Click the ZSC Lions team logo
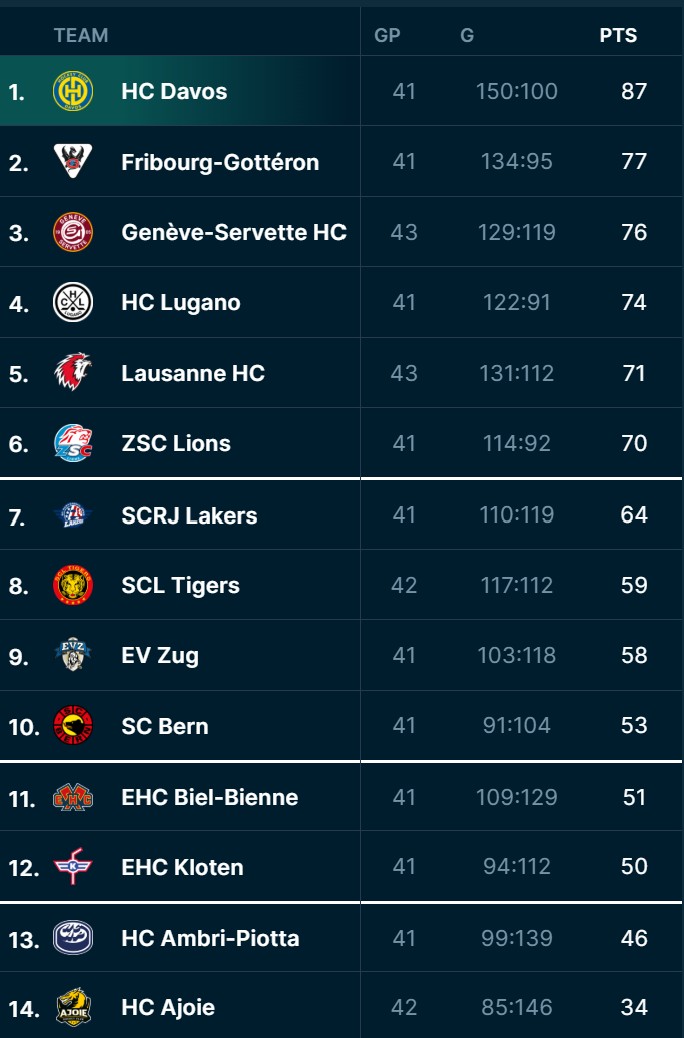This screenshot has width=684, height=1038. (x=73, y=443)
